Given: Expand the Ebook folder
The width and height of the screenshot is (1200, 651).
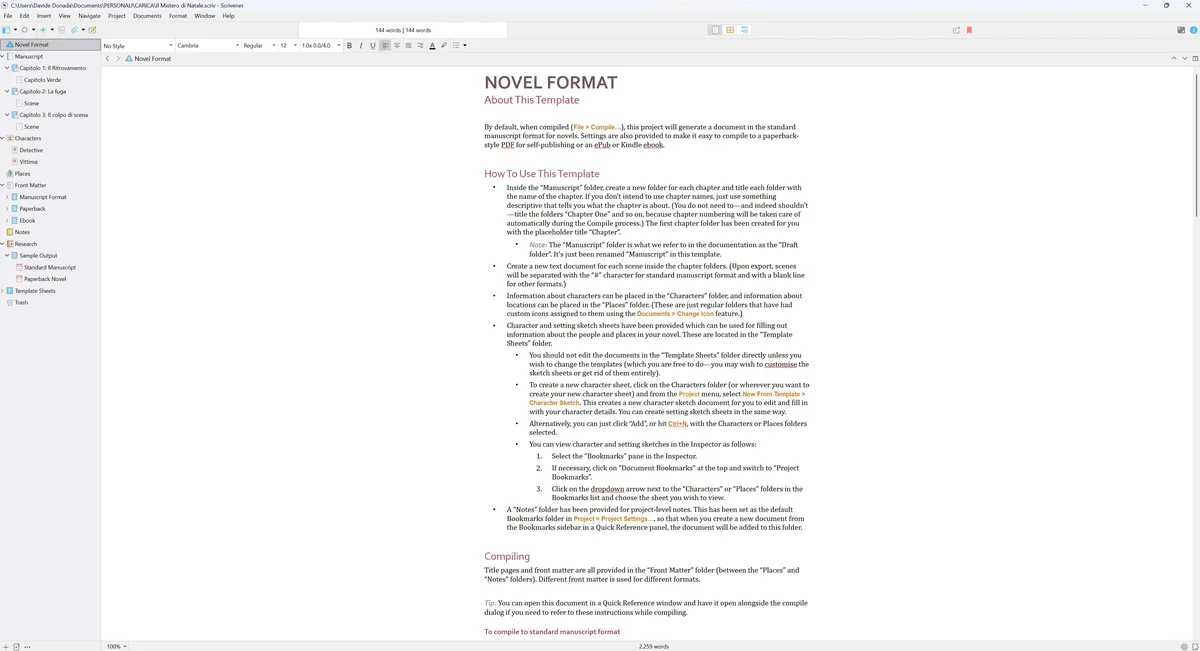Looking at the screenshot, I should click(x=7, y=220).
